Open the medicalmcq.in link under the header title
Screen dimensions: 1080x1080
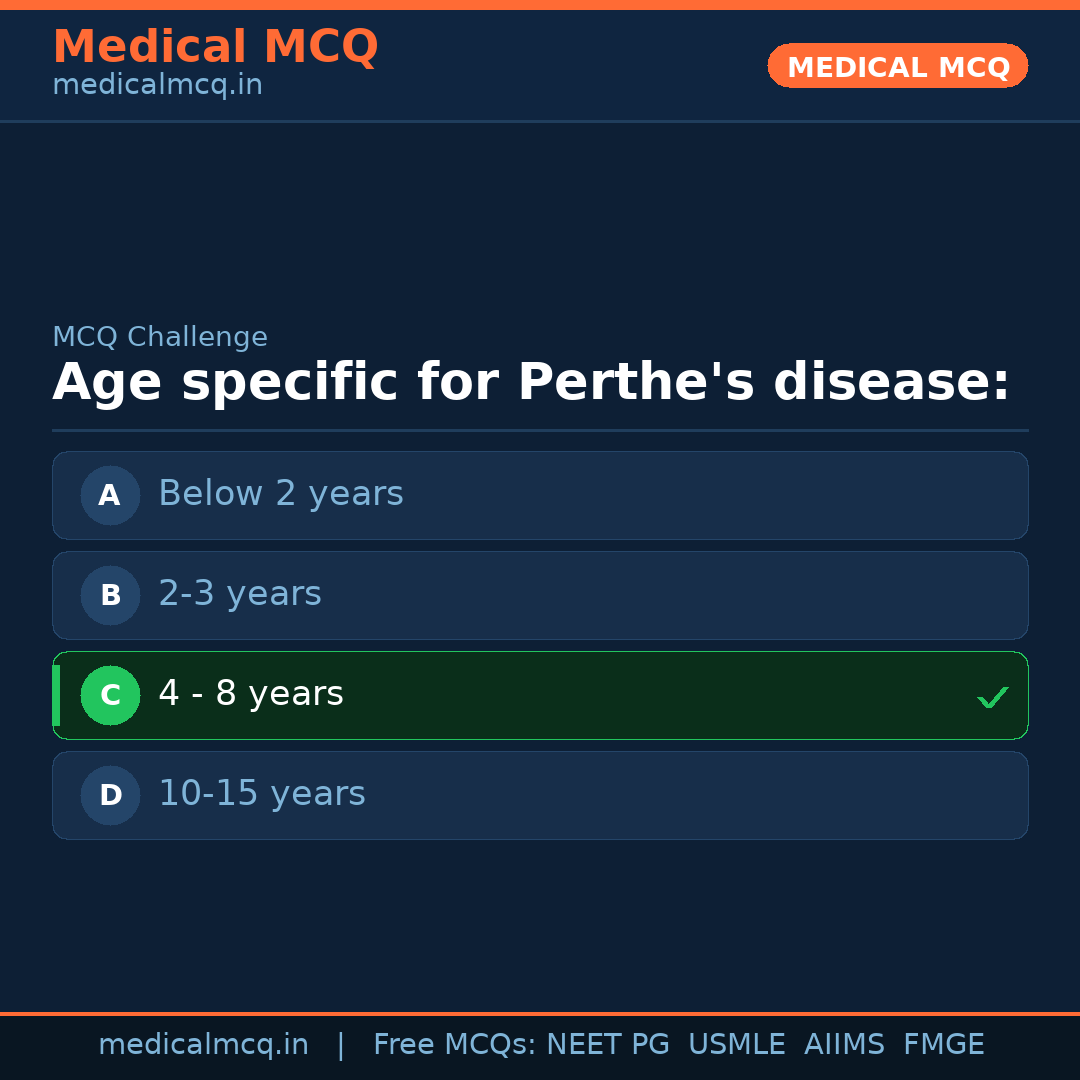(157, 85)
